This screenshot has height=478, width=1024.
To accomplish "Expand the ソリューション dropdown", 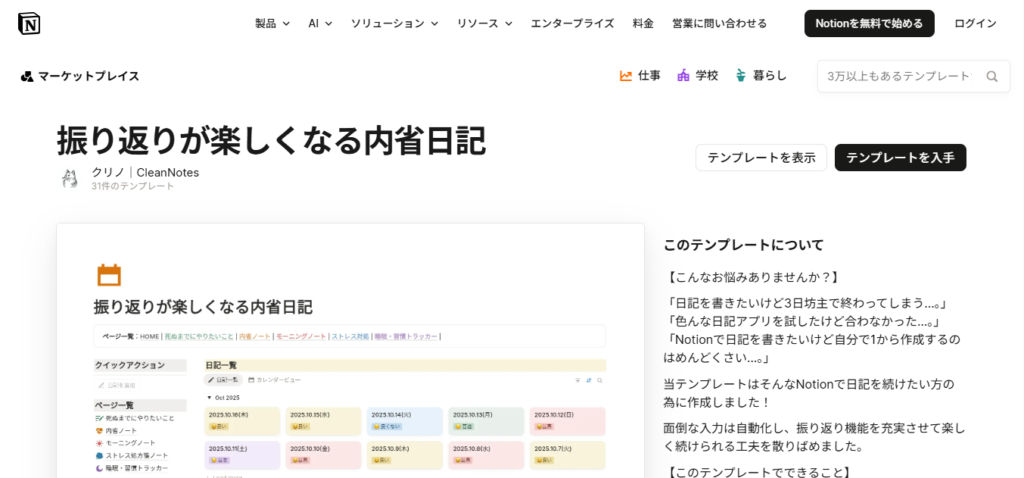I will 394,23.
